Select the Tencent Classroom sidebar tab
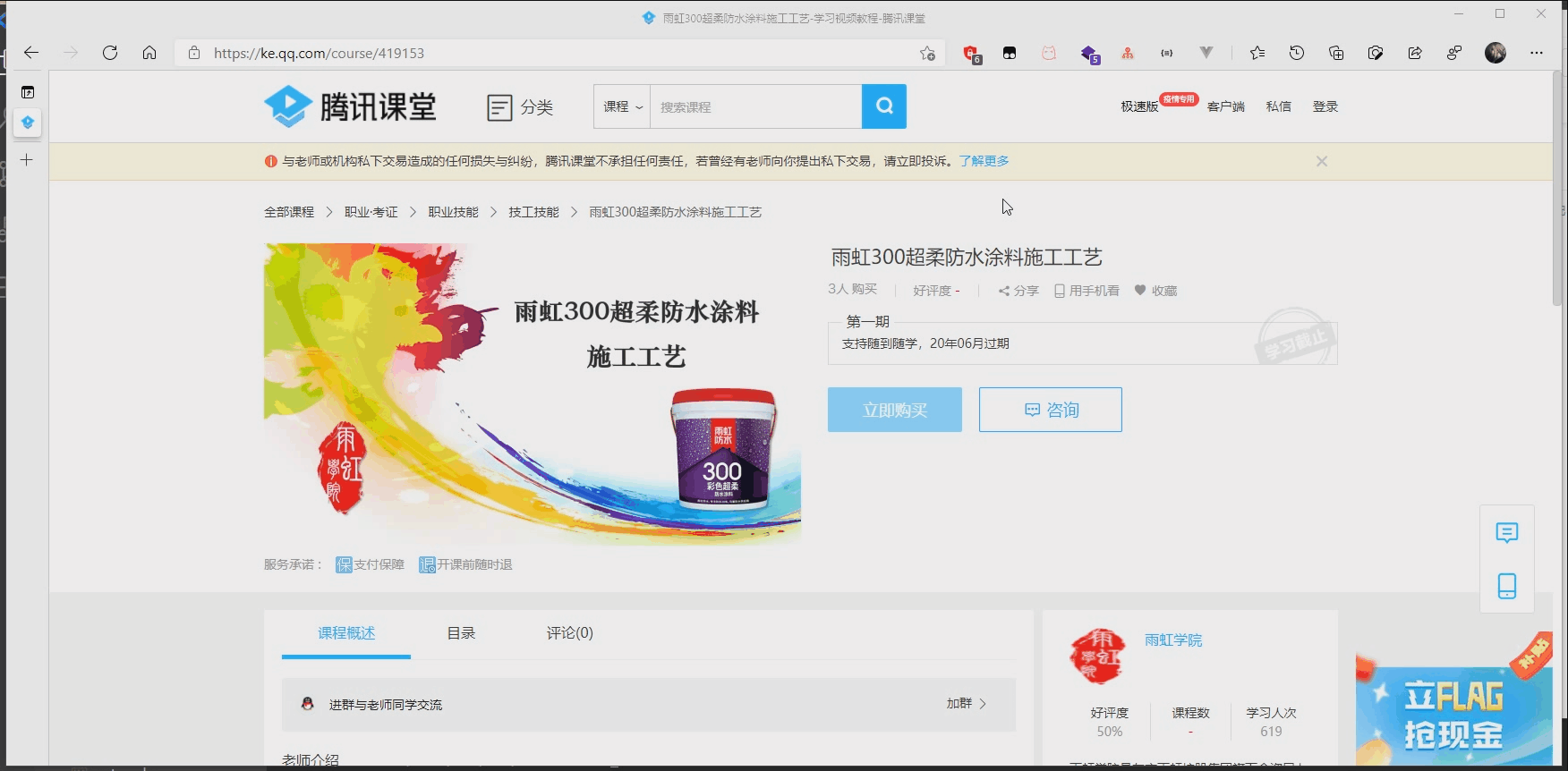The image size is (1568, 771). coord(28,123)
